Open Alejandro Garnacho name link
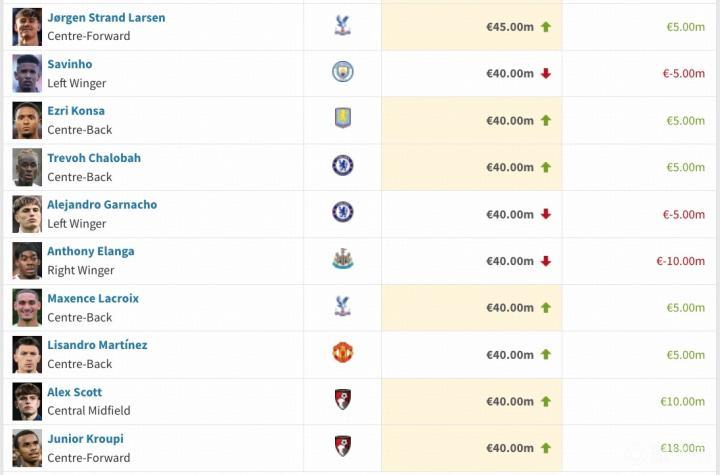This screenshot has height=475, width=720. pos(102,205)
